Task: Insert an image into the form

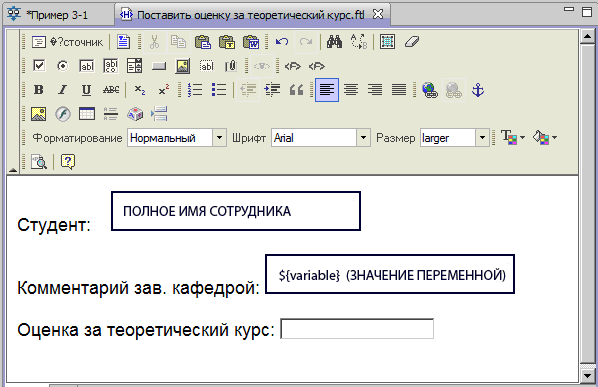Action: pyautogui.click(x=39, y=114)
